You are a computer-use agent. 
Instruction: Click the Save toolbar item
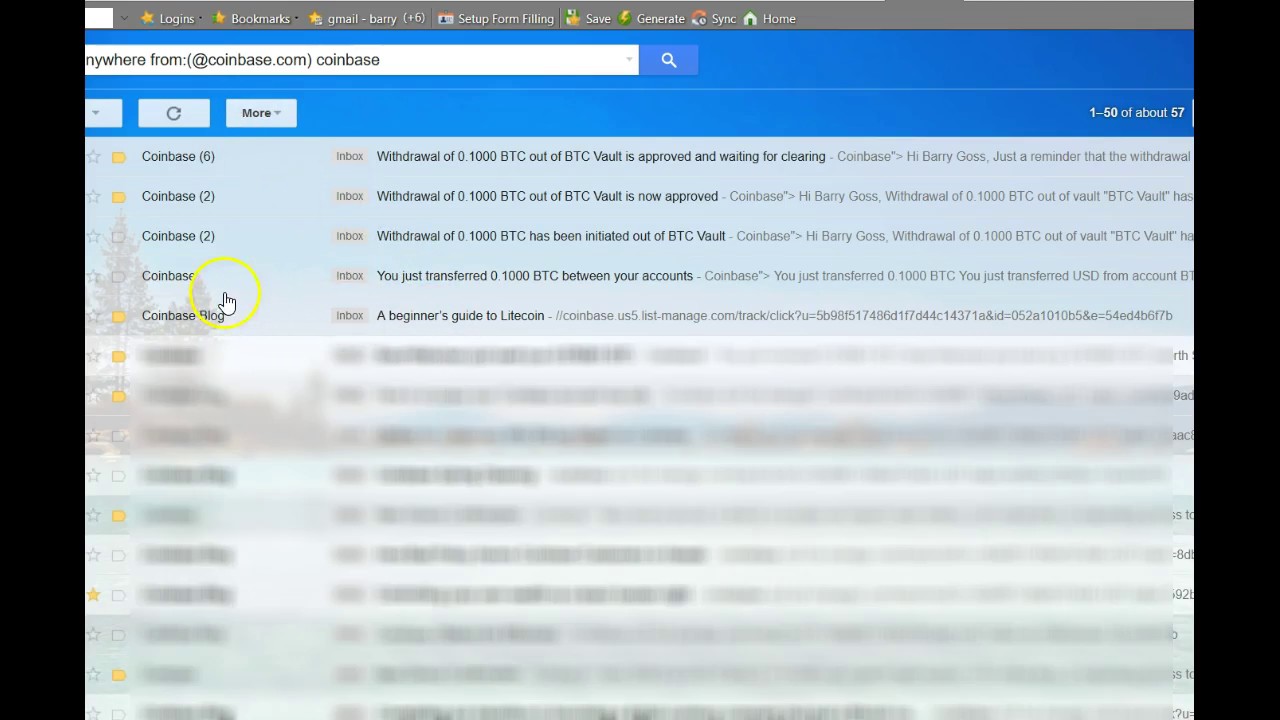(588, 19)
